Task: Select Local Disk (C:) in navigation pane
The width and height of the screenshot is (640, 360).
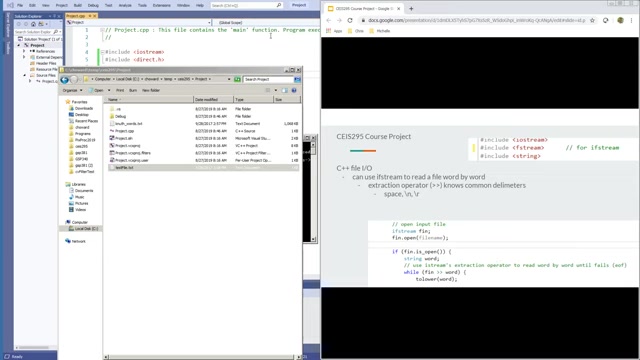Action: tap(84, 229)
